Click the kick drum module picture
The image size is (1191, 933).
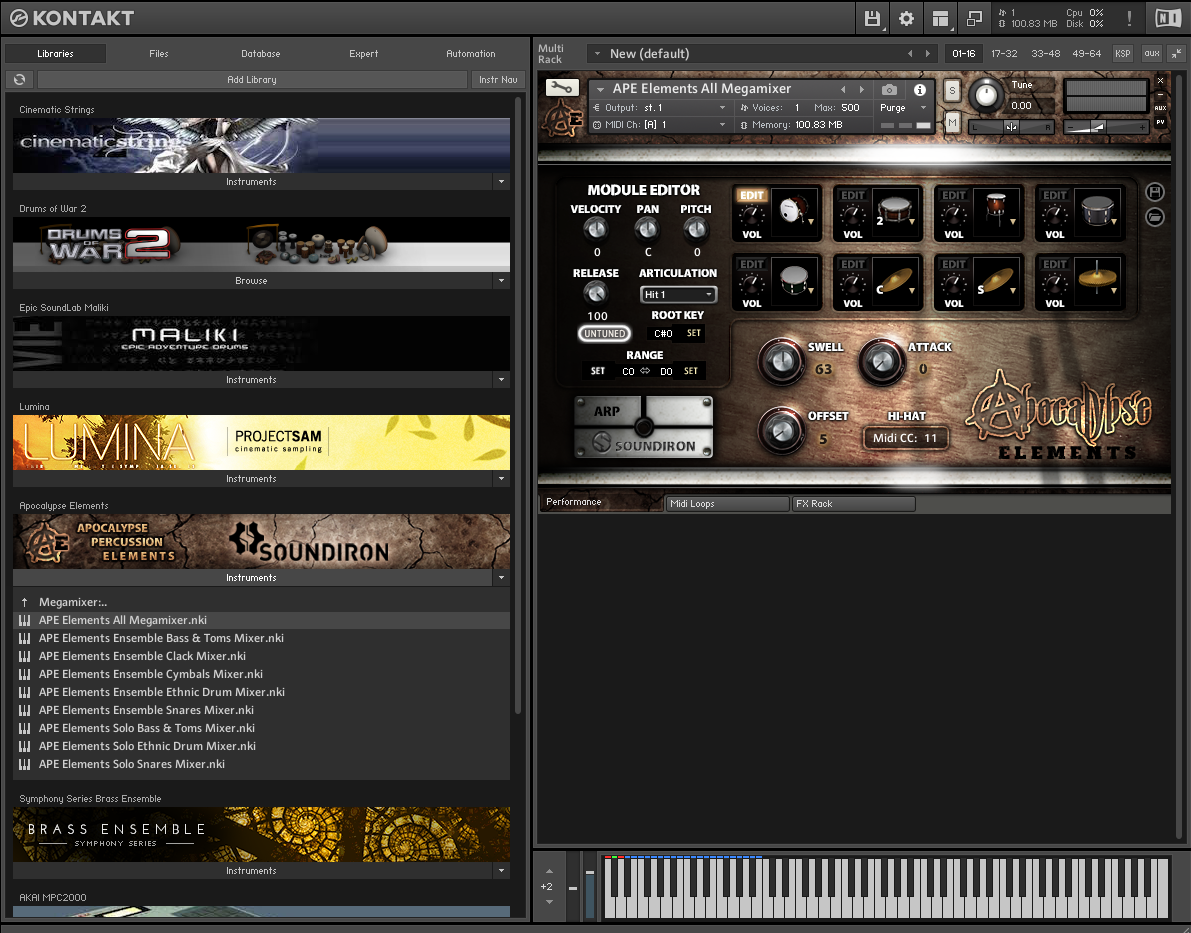795,210
